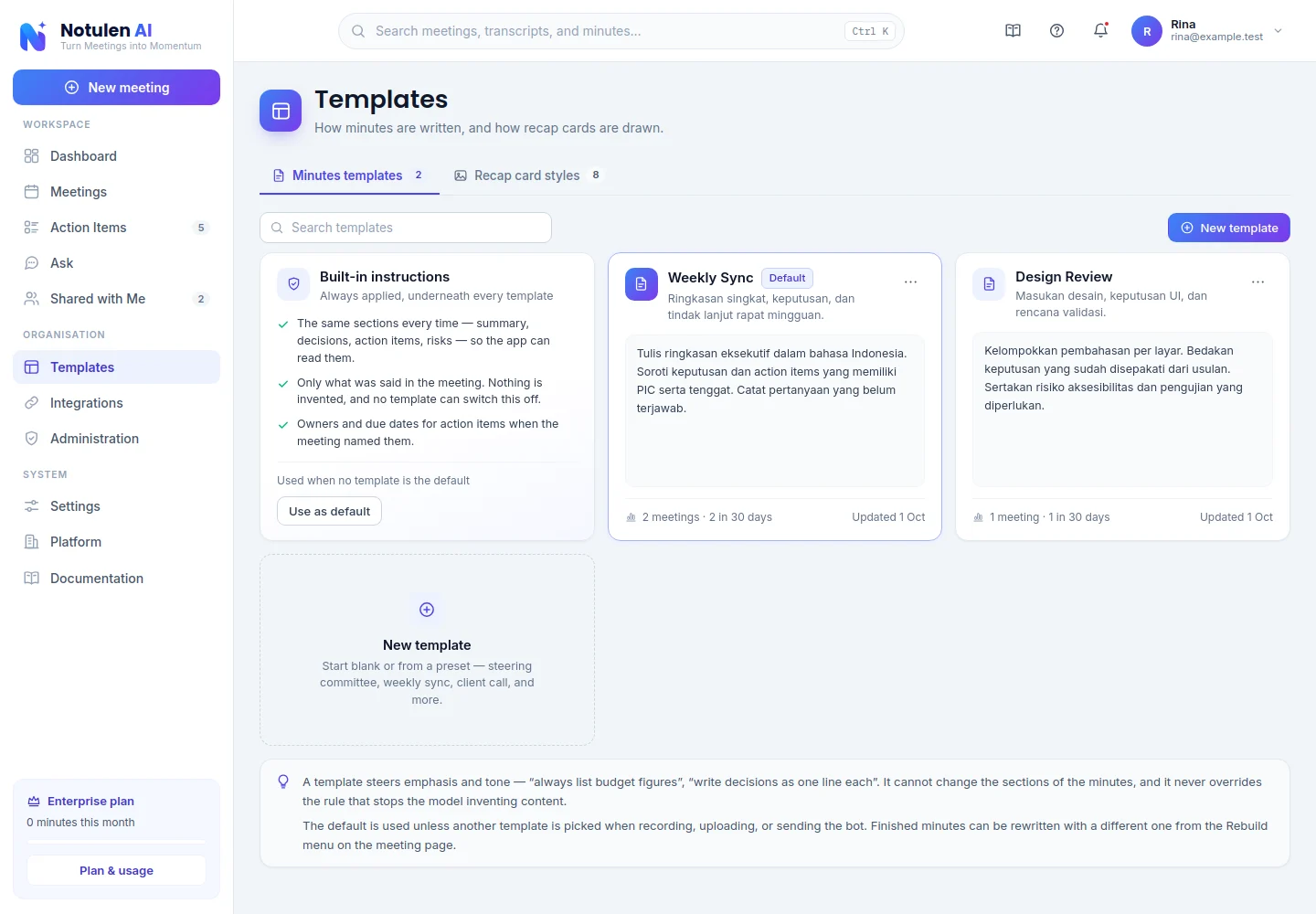
Task: Click the Ask chat bubble icon
Action: click(31, 263)
